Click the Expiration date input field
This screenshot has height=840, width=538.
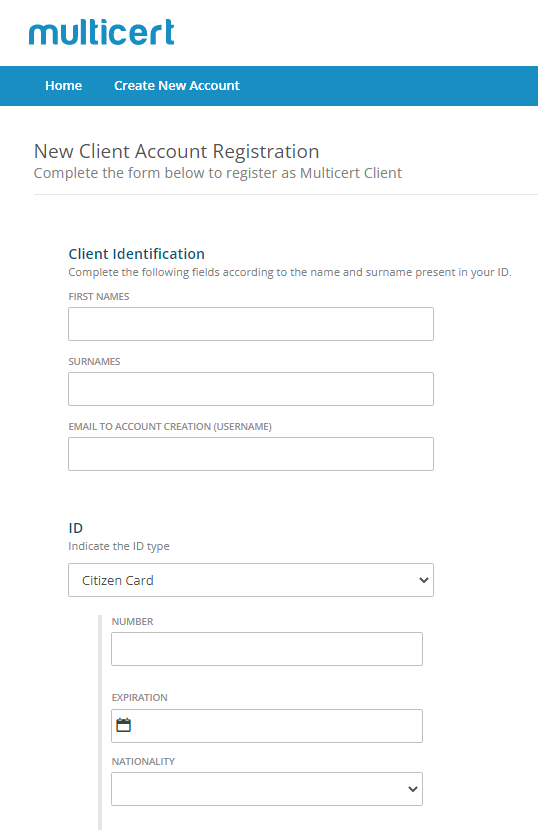click(267, 726)
